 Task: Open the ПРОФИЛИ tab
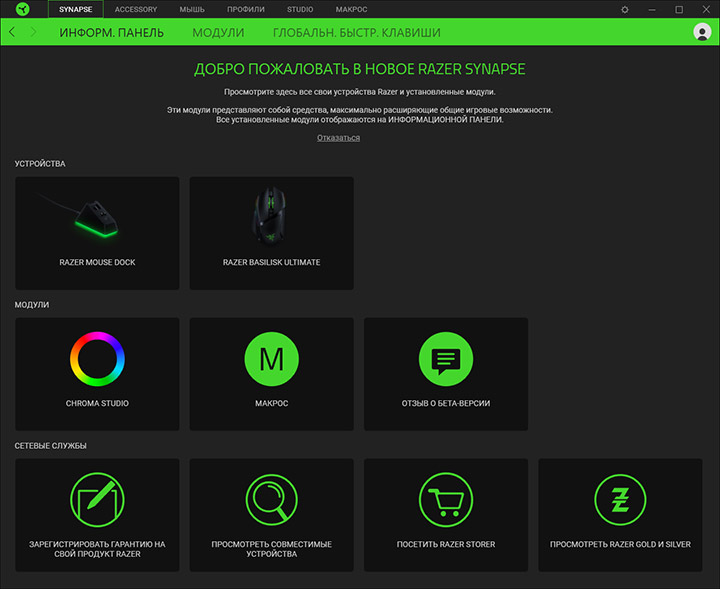[x=246, y=9]
